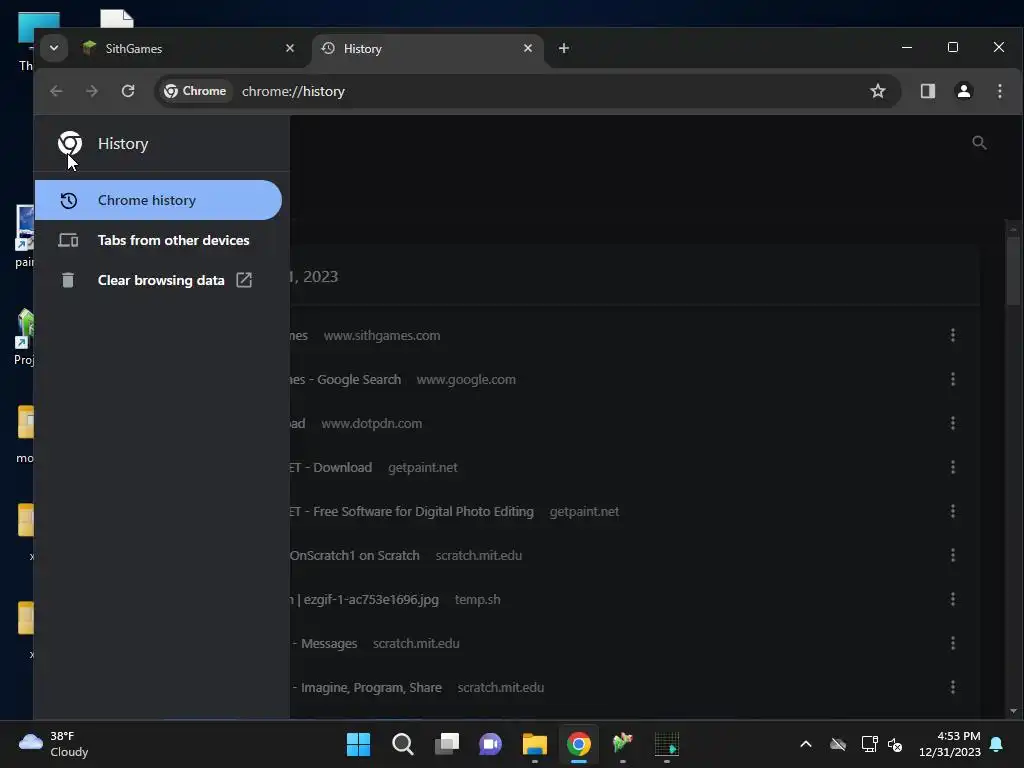Open the Messages scratch.mit.edu history entry

325,643
